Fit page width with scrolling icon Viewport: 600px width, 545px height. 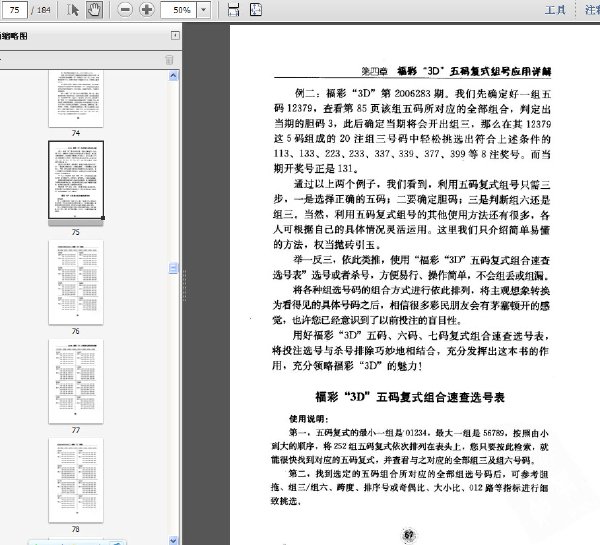pos(234,10)
